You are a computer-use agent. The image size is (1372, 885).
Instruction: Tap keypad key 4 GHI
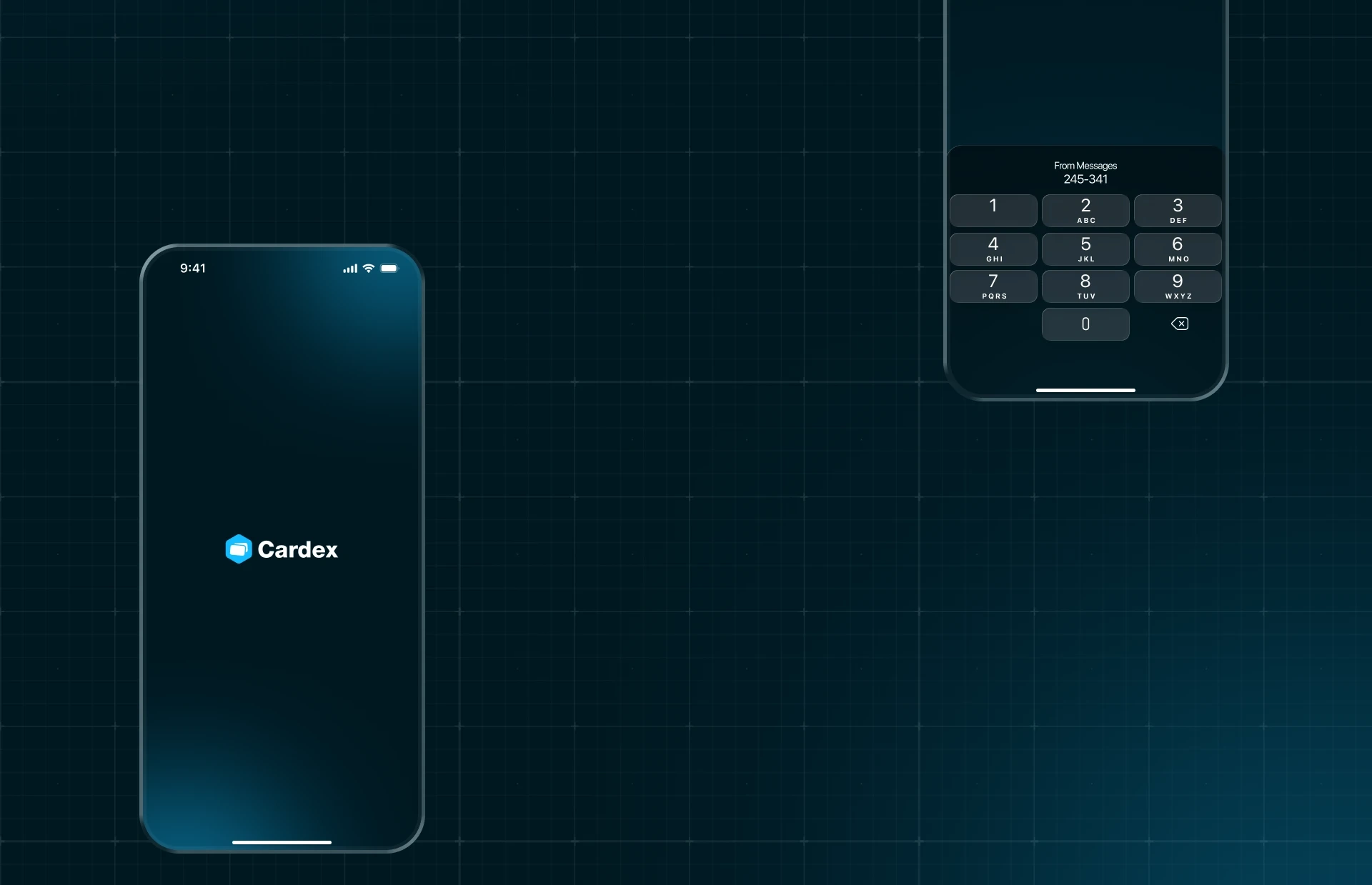(x=993, y=249)
